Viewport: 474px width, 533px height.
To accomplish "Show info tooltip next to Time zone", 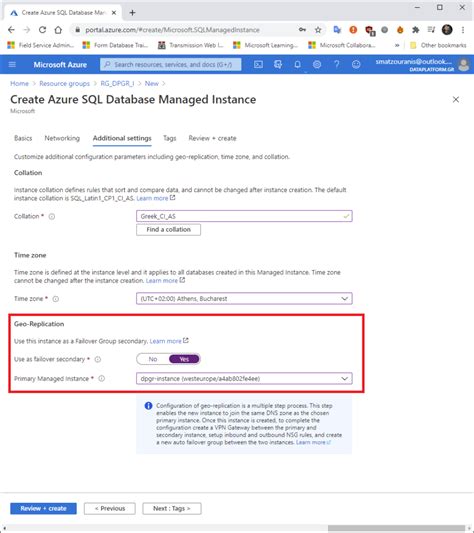I will point(56,299).
